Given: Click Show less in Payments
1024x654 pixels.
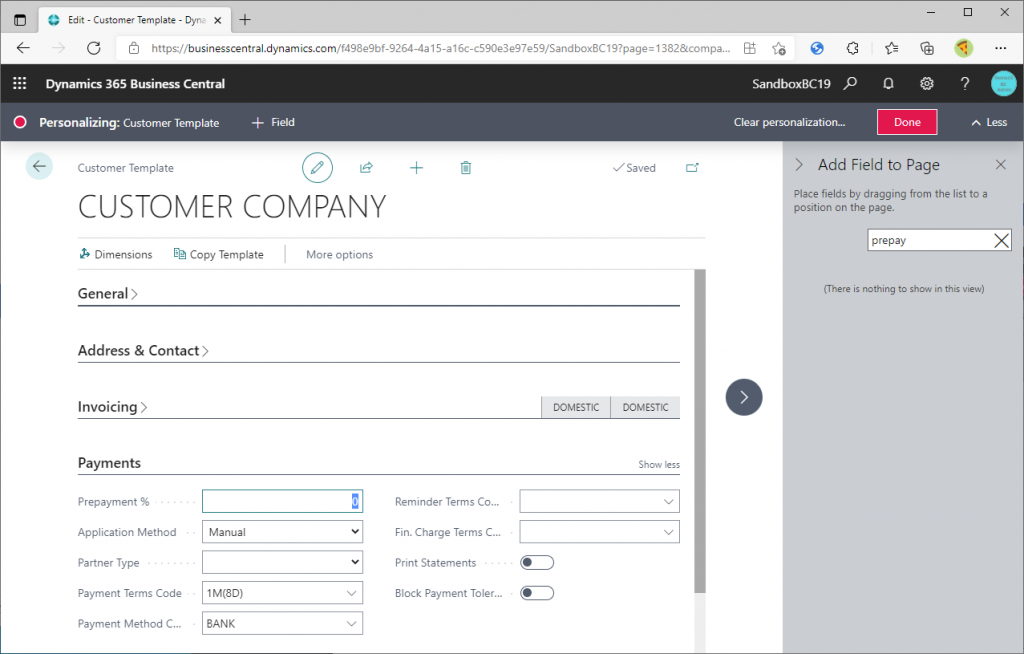Looking at the screenshot, I should (x=659, y=465).
